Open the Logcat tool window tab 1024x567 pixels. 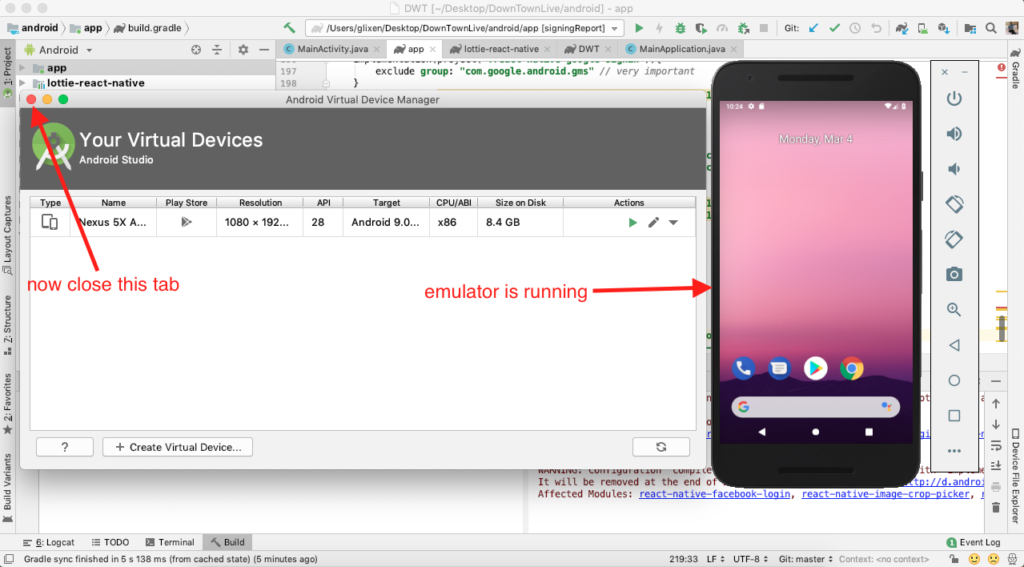tap(49, 542)
